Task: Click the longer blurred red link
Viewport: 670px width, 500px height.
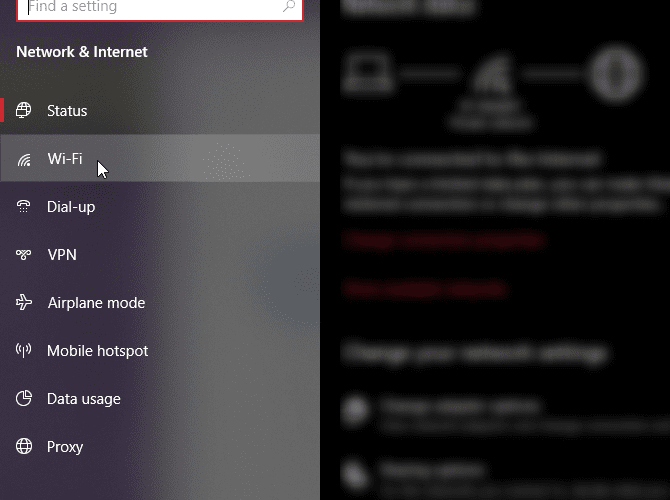Action: (x=444, y=241)
